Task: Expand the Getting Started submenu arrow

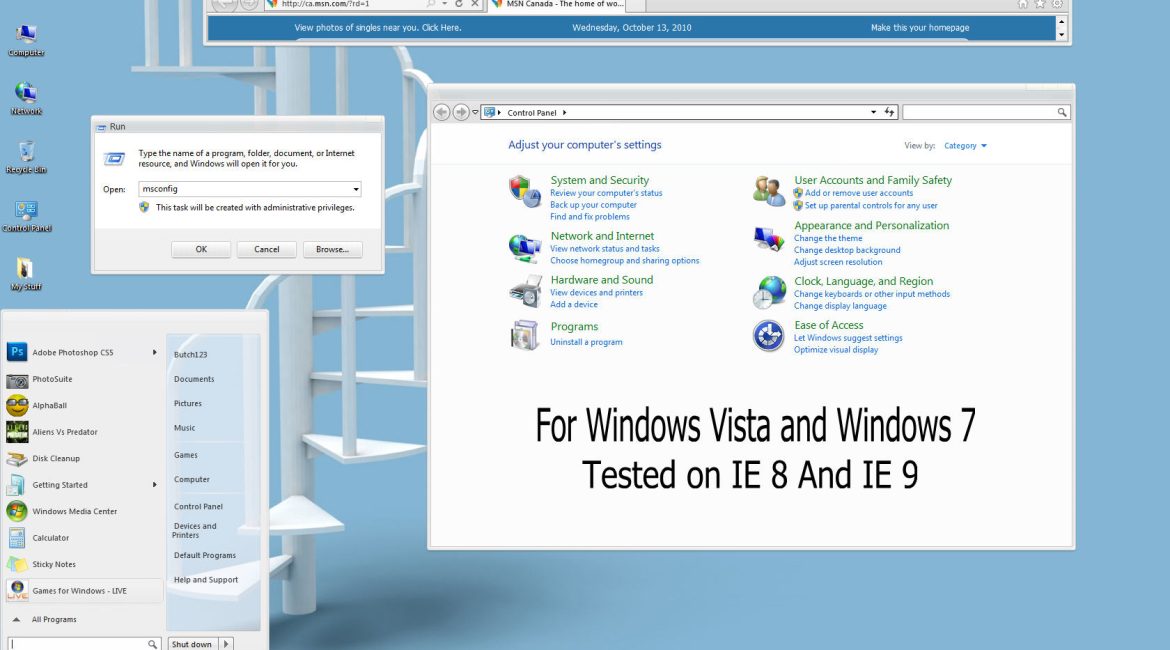Action: [154, 485]
